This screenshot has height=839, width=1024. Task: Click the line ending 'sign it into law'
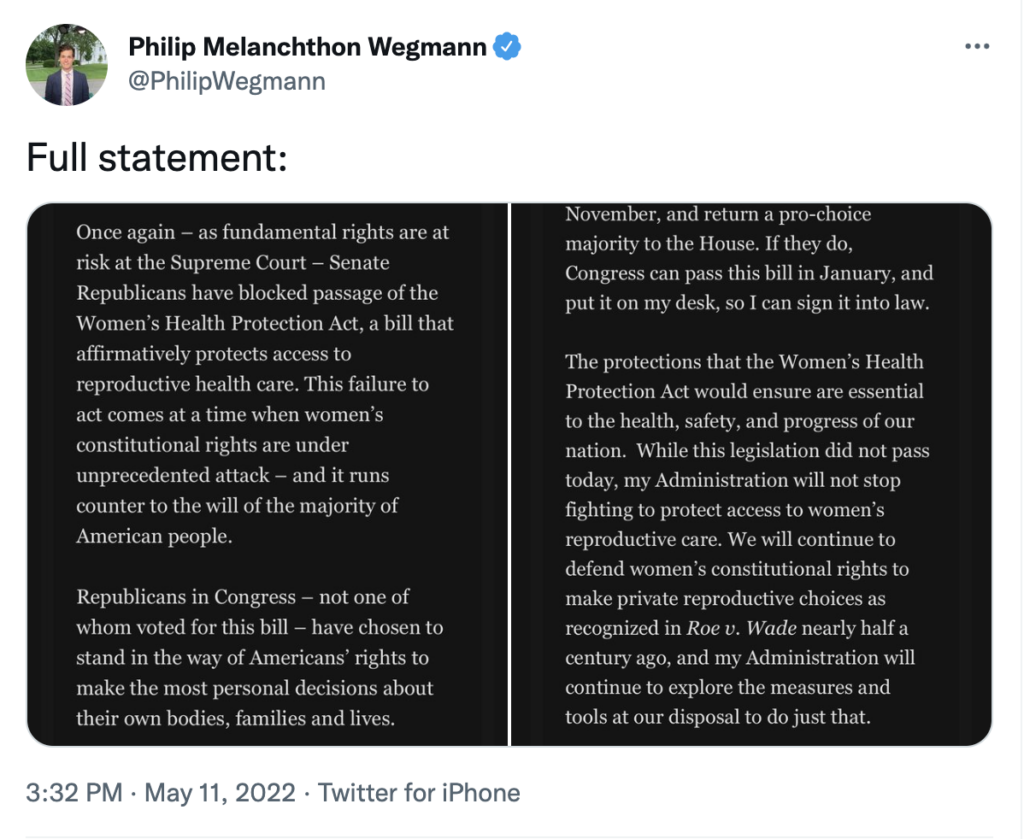747,303
